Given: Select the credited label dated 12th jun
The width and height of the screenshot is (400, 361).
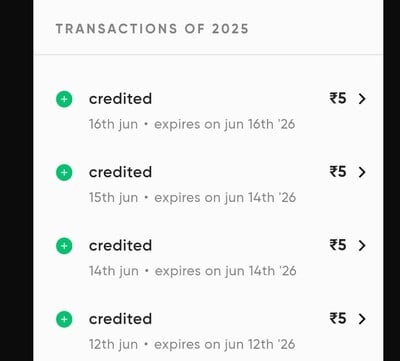Looking at the screenshot, I should [x=120, y=319].
